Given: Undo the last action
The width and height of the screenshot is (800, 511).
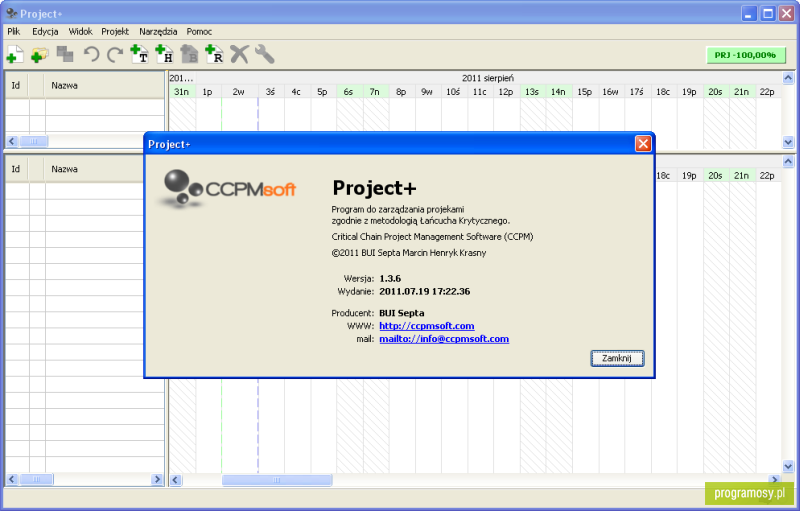Looking at the screenshot, I should (x=91, y=54).
